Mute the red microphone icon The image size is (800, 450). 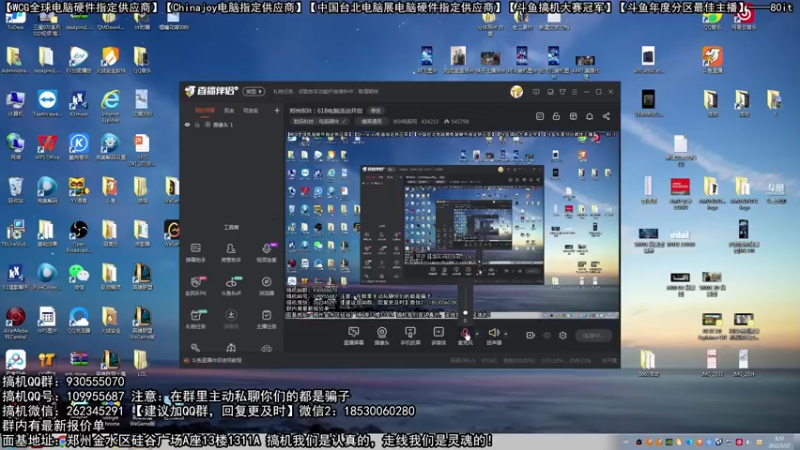coord(465,333)
